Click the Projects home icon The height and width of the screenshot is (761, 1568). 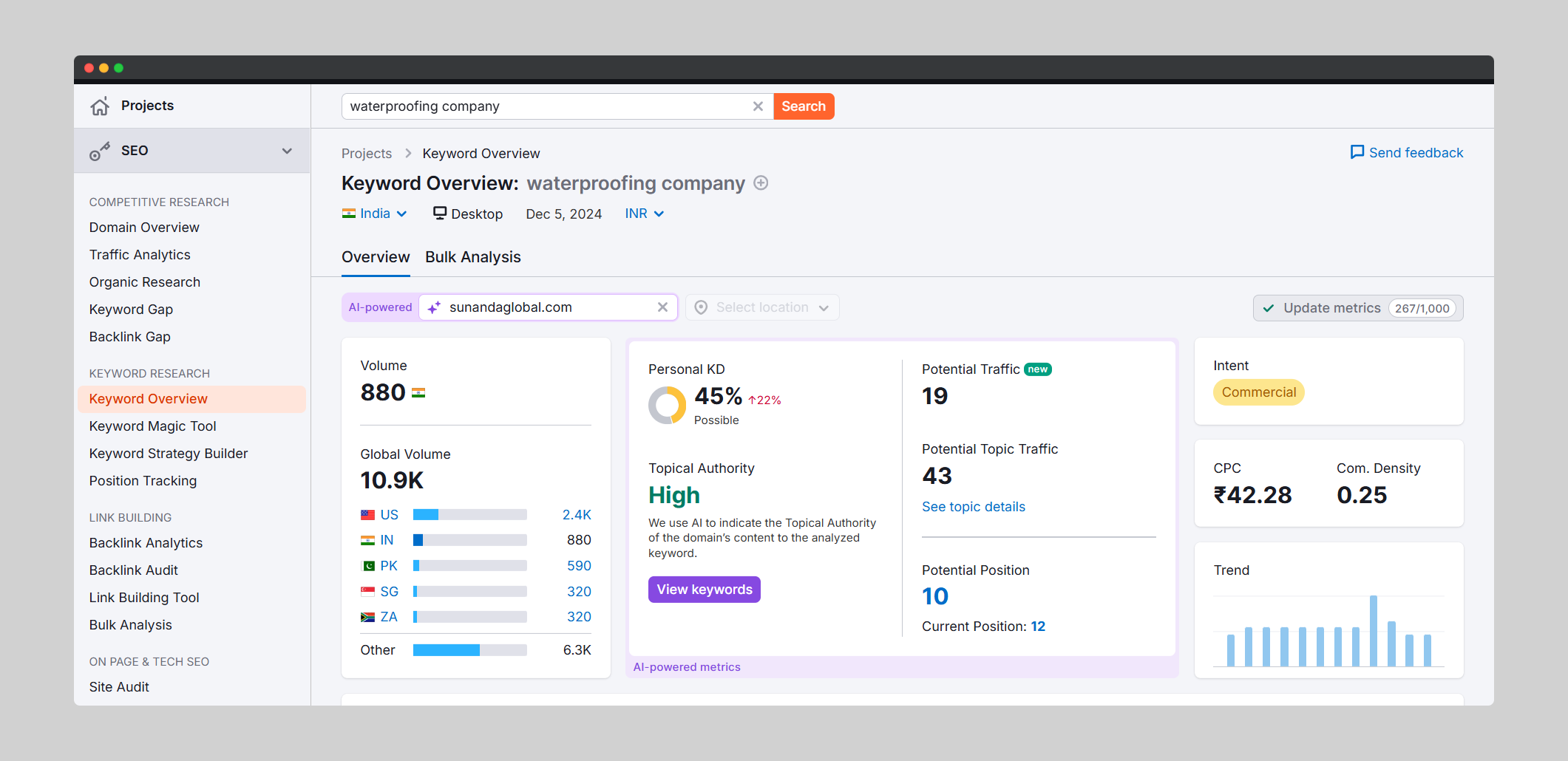[100, 106]
